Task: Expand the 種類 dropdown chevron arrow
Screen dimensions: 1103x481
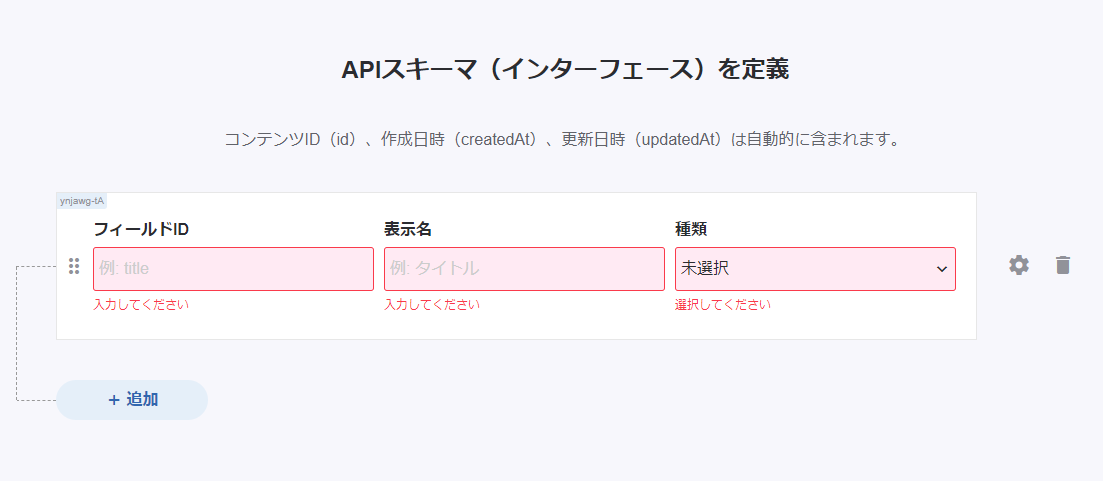Action: (x=942, y=269)
